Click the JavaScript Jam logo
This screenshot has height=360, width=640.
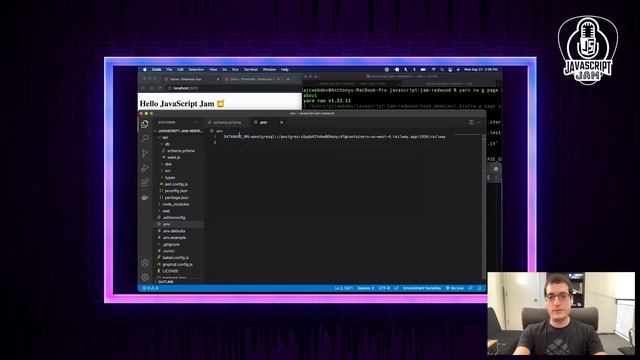coord(588,50)
